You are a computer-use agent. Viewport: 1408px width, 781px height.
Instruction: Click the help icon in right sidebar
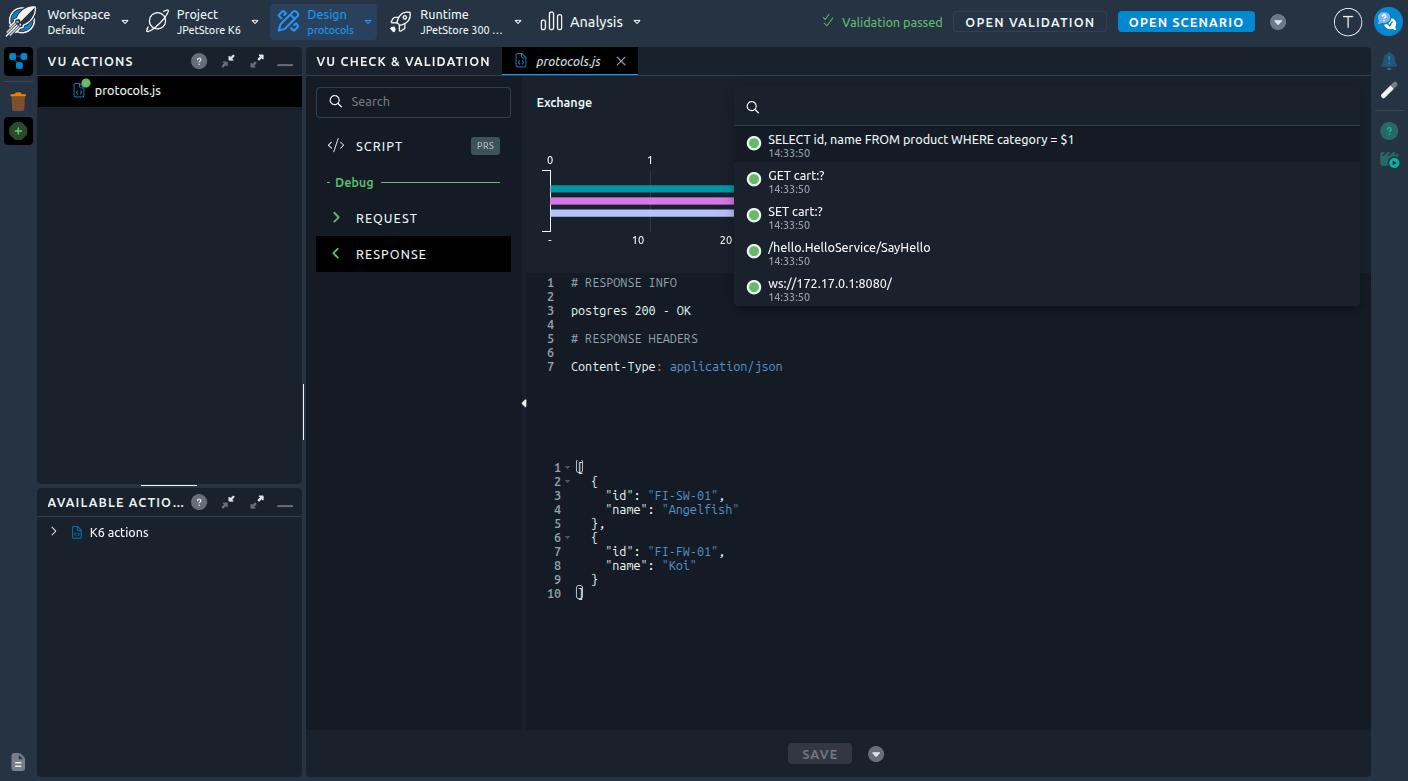coord(1389,131)
